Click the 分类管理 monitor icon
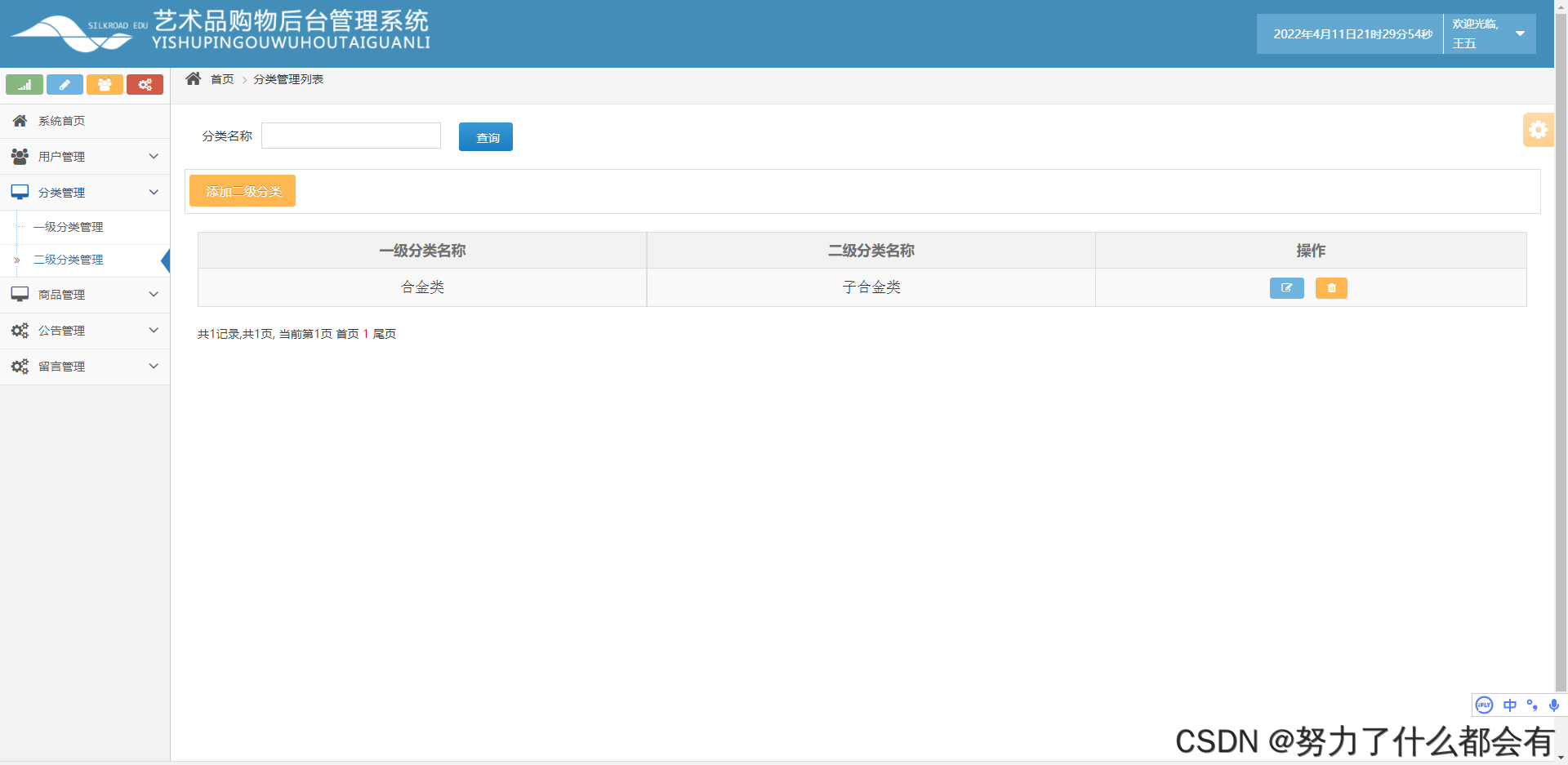 pyautogui.click(x=20, y=192)
